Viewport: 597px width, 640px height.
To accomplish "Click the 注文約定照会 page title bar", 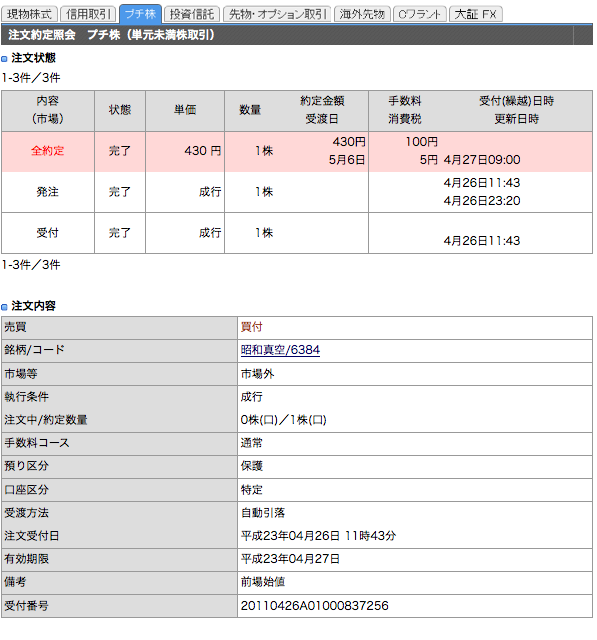I will tap(297, 35).
